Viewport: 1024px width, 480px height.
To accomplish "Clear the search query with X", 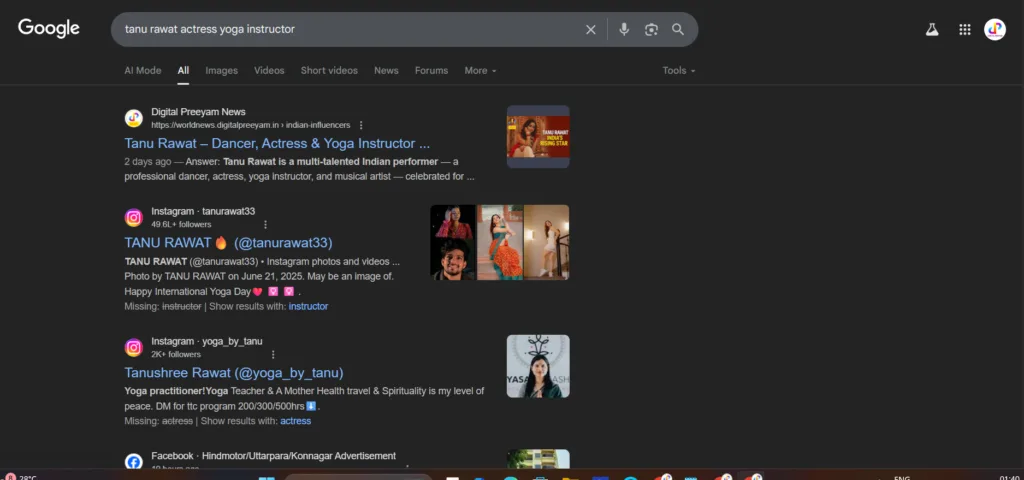I will click(590, 29).
